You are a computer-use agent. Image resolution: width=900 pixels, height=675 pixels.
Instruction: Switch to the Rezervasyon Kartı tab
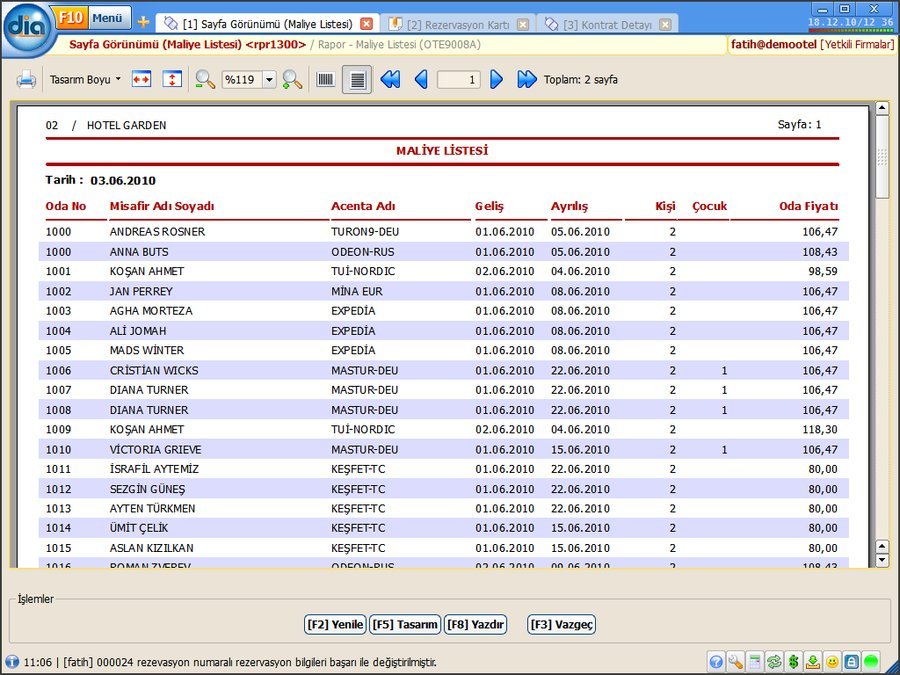coord(458,25)
